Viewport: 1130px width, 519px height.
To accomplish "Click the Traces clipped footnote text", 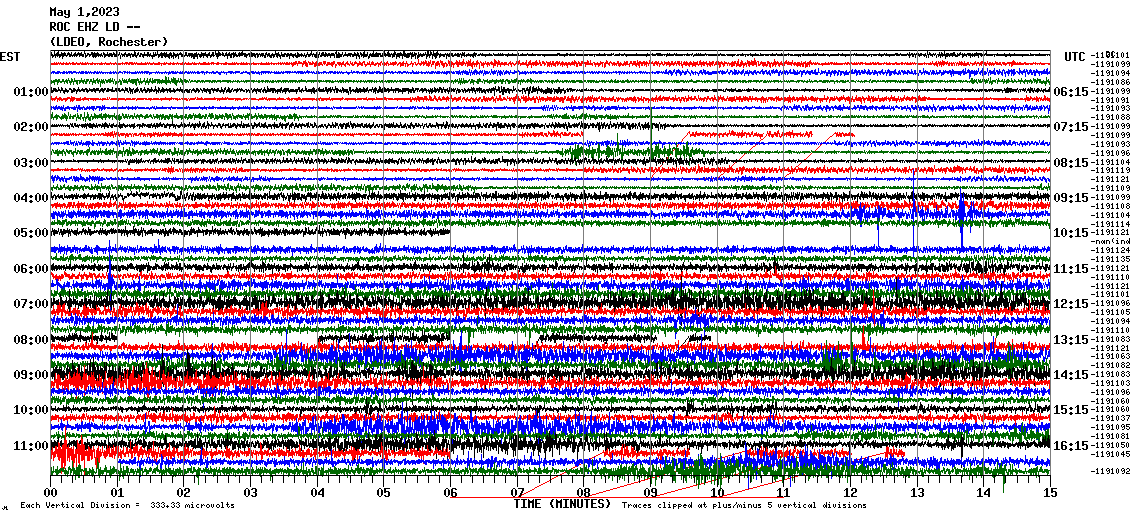I will pos(744,506).
